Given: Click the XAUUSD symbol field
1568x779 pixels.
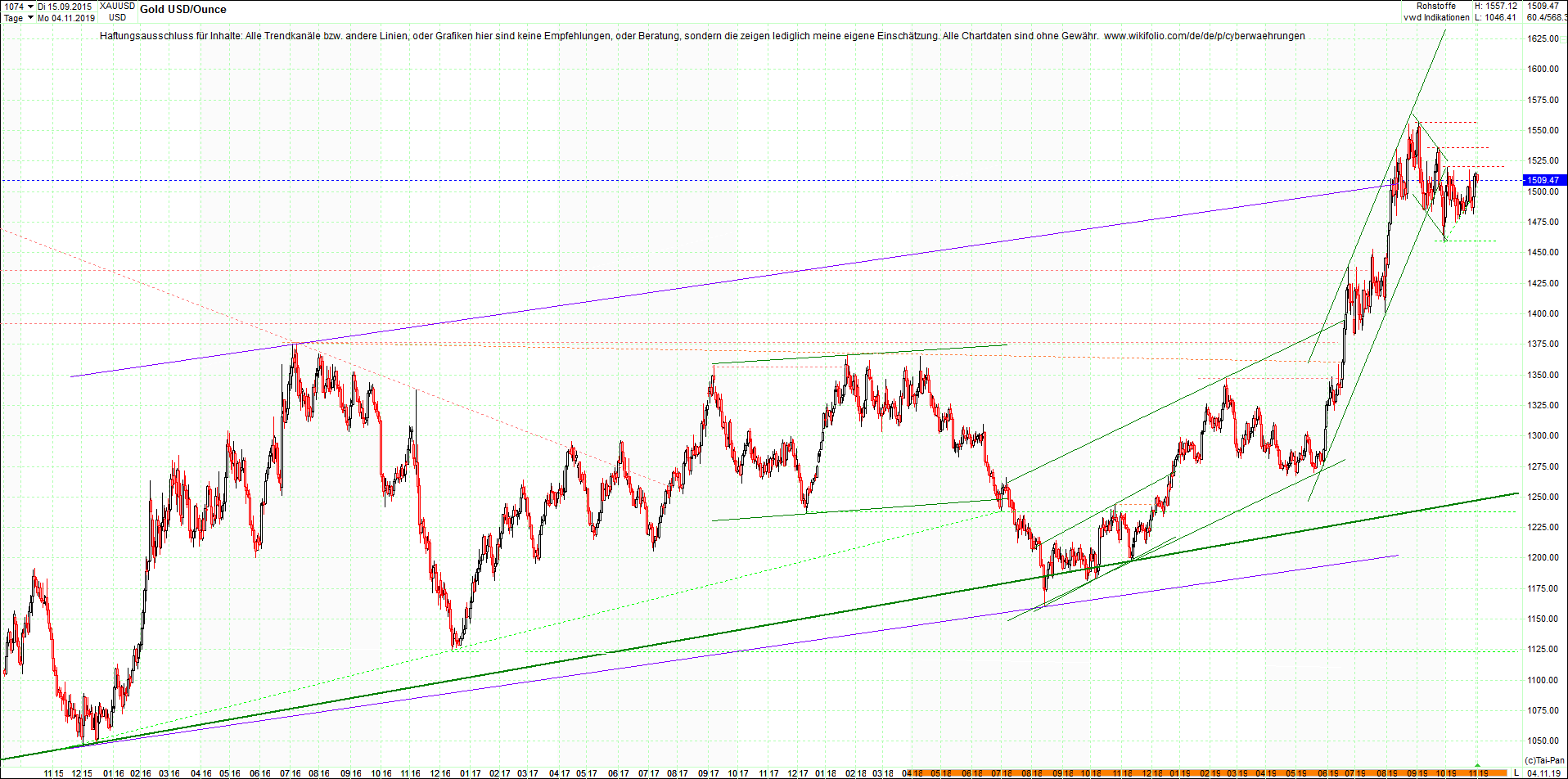Looking at the screenshot, I should point(117,7).
